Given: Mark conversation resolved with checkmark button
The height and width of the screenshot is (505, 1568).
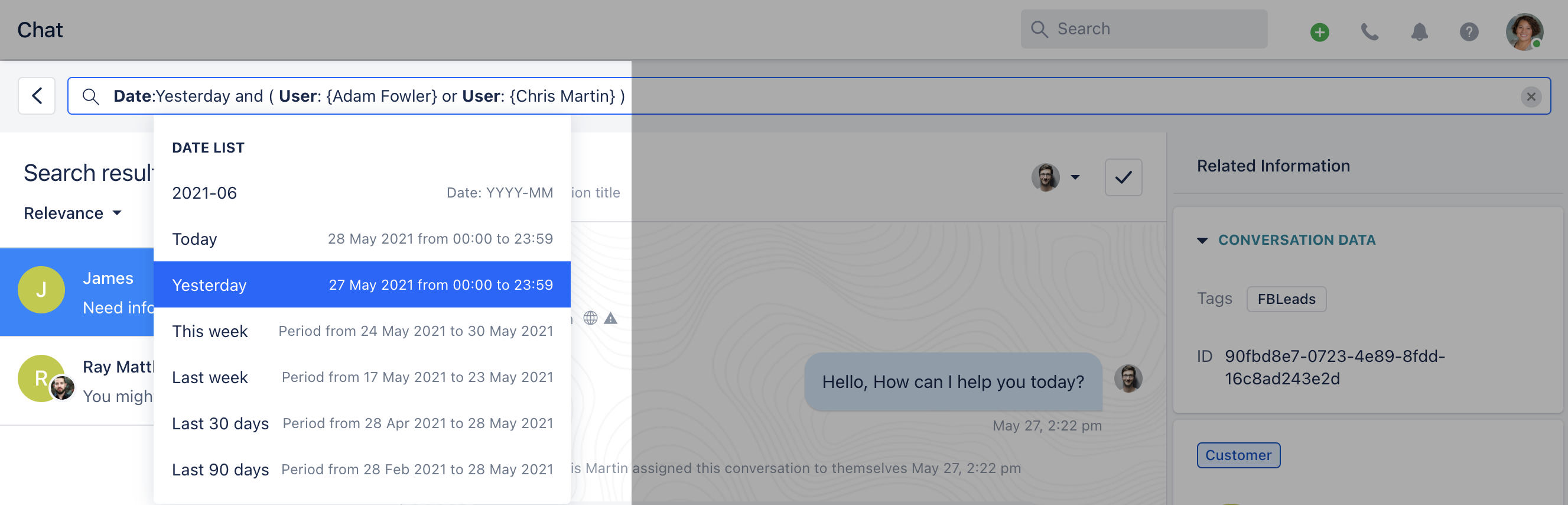Looking at the screenshot, I should tap(1123, 177).
